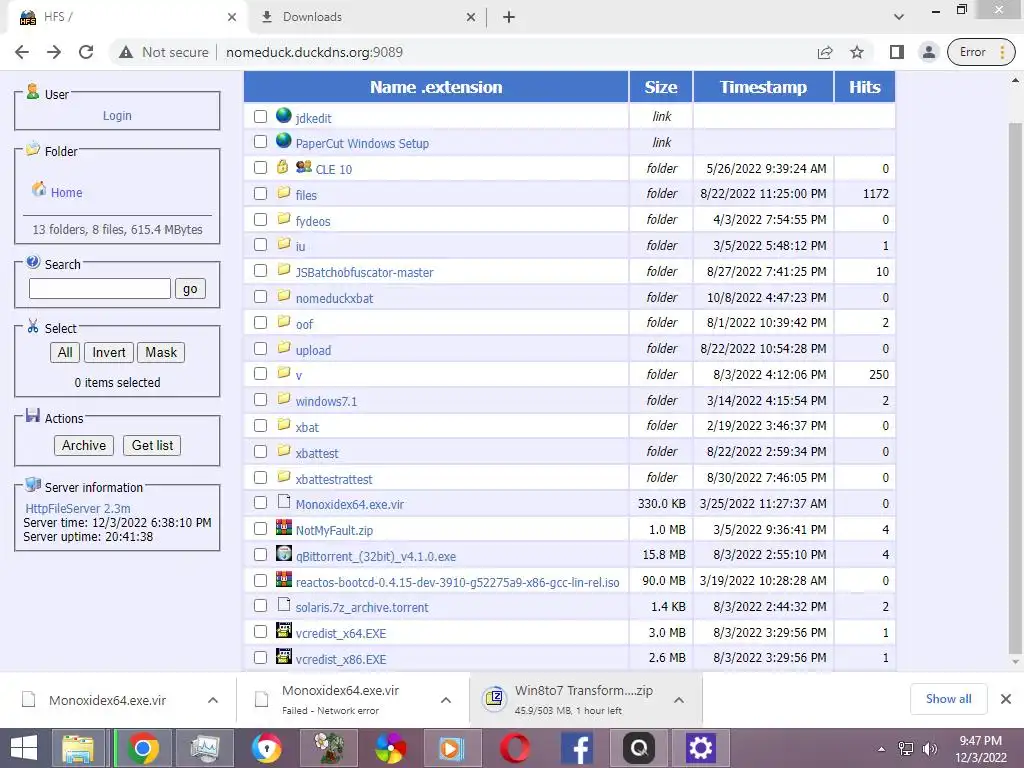Image resolution: width=1024 pixels, height=768 pixels.
Task: Go forward to the next page
Action: 54,52
